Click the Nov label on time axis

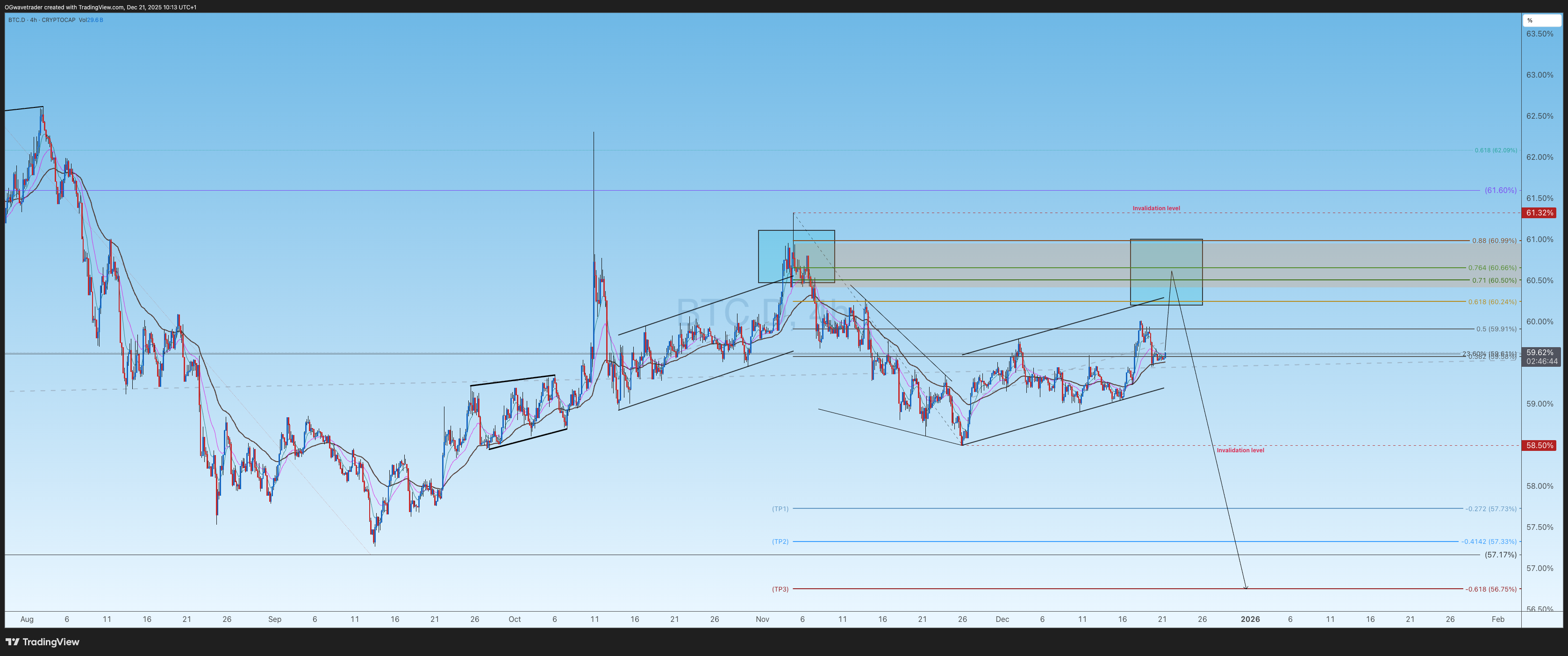pos(762,620)
